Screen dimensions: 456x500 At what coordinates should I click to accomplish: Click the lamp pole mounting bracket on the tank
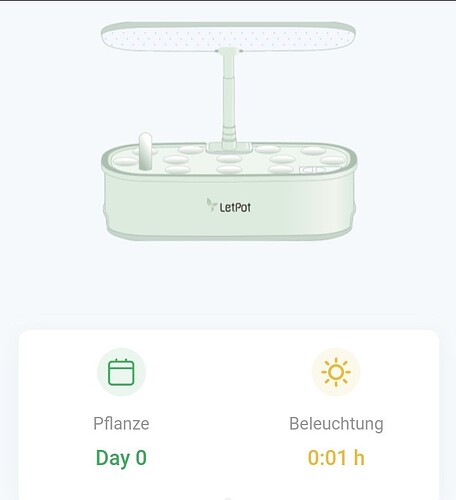(x=229, y=147)
